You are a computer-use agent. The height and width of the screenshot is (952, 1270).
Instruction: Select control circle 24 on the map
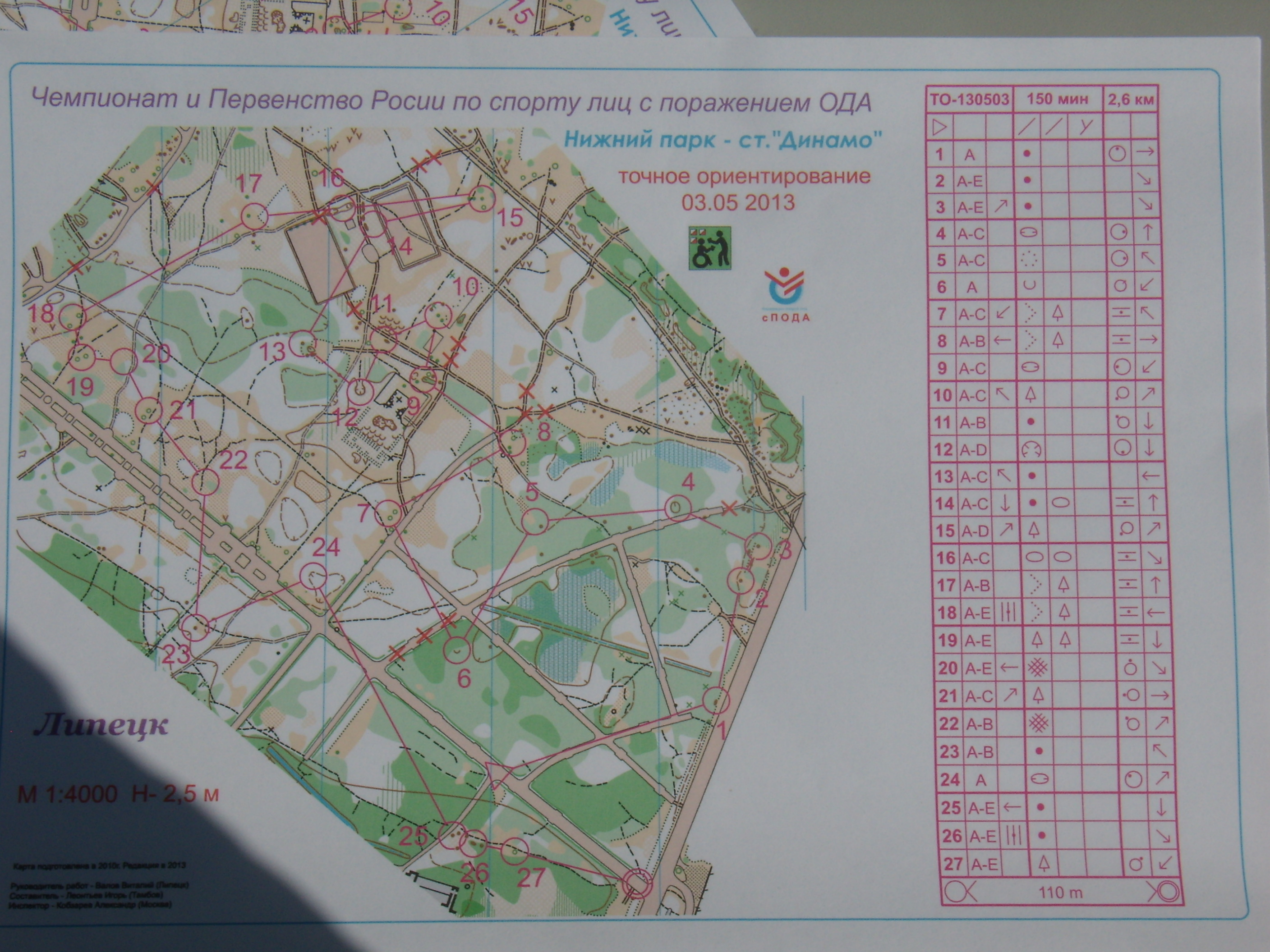coord(313,576)
